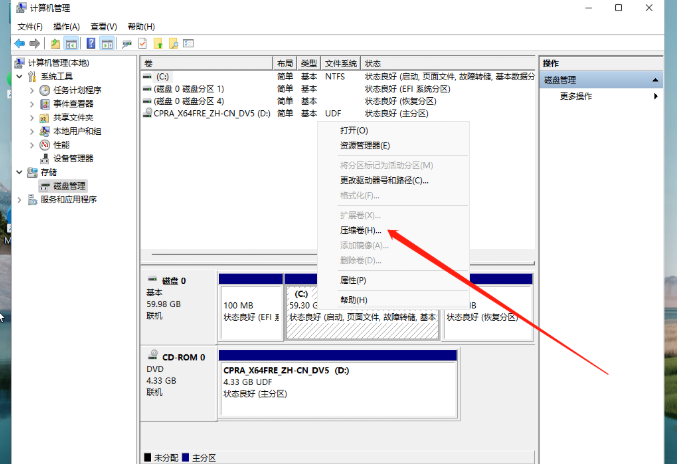The image size is (677, 464).
Task: Choose 更改驱动器号和路径(C)... from context menu
Action: [x=384, y=180]
